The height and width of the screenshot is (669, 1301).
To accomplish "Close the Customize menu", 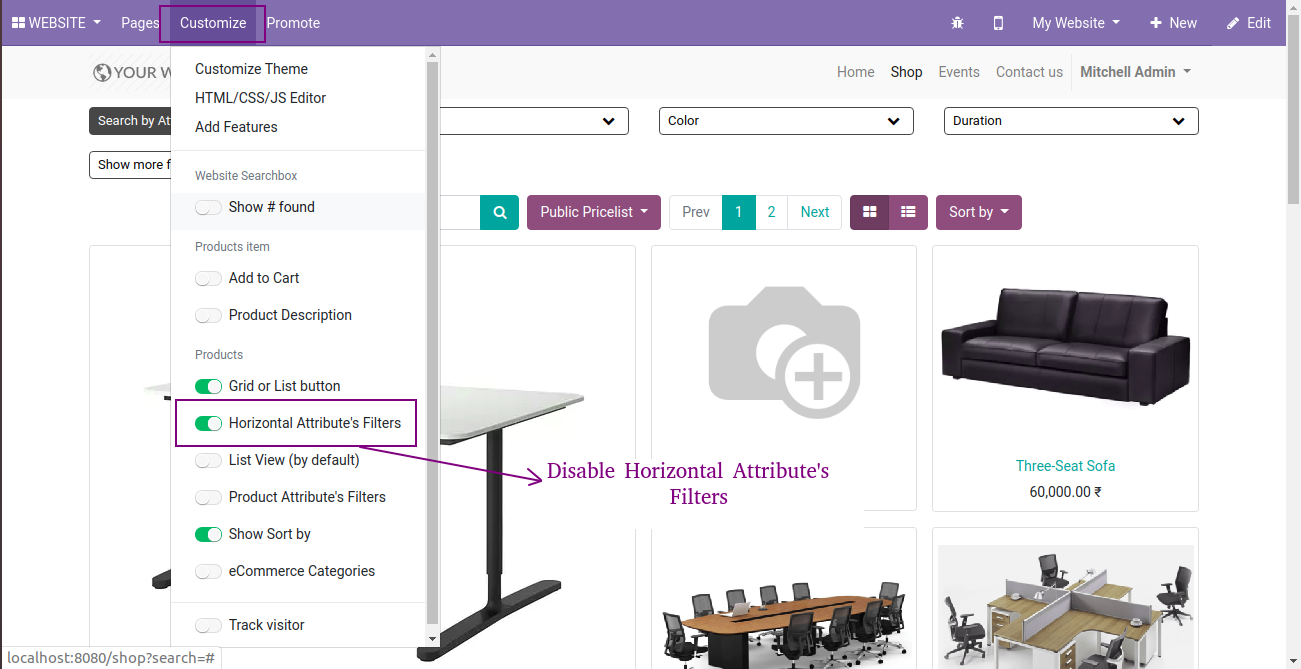I will tap(213, 23).
